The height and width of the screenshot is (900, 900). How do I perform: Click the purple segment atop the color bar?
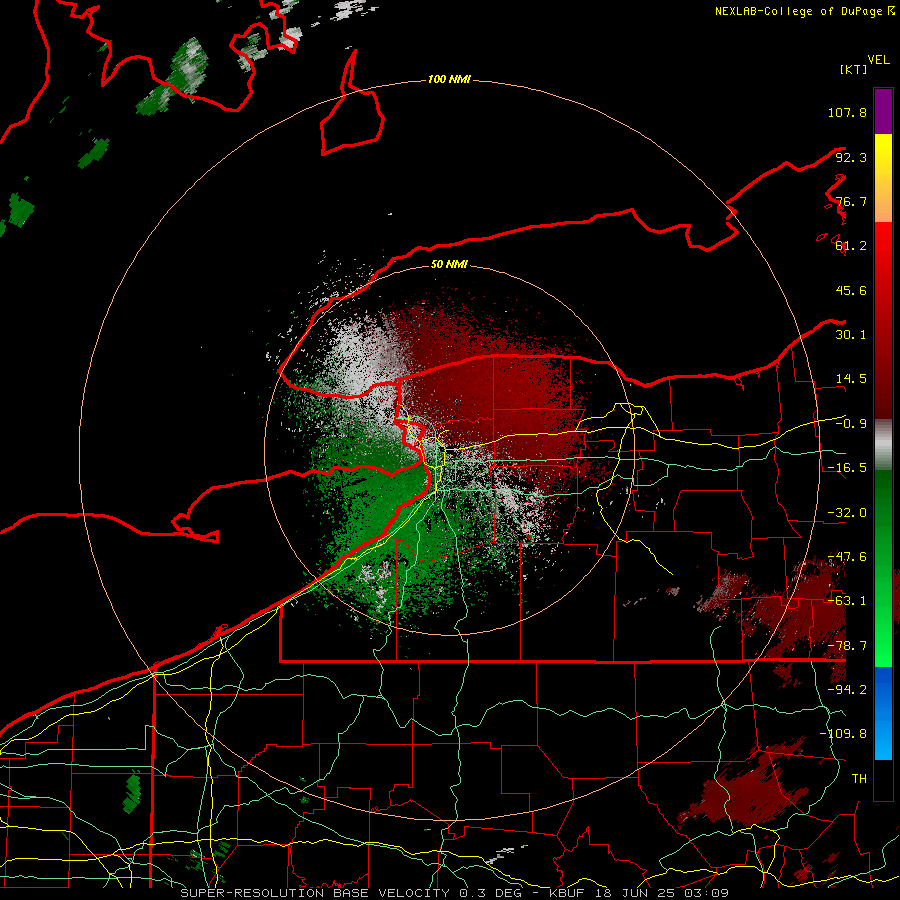[883, 111]
